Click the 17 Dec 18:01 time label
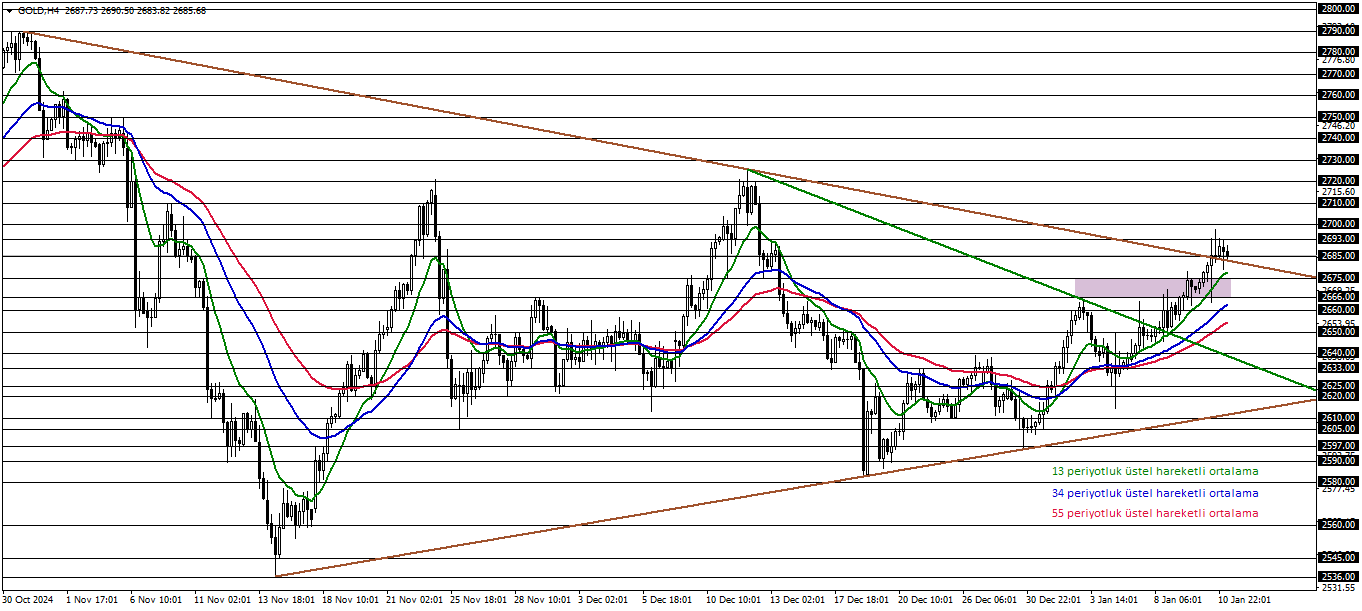This screenshot has height=611, width=1362. (x=863, y=600)
